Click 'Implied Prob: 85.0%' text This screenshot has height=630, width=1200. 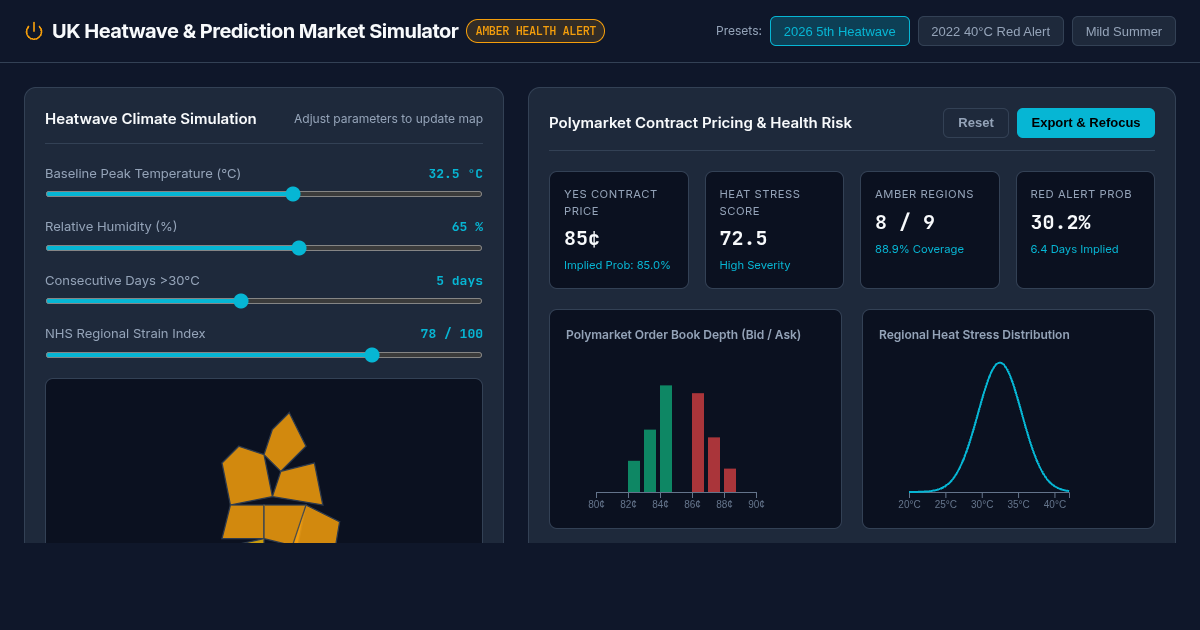click(617, 265)
